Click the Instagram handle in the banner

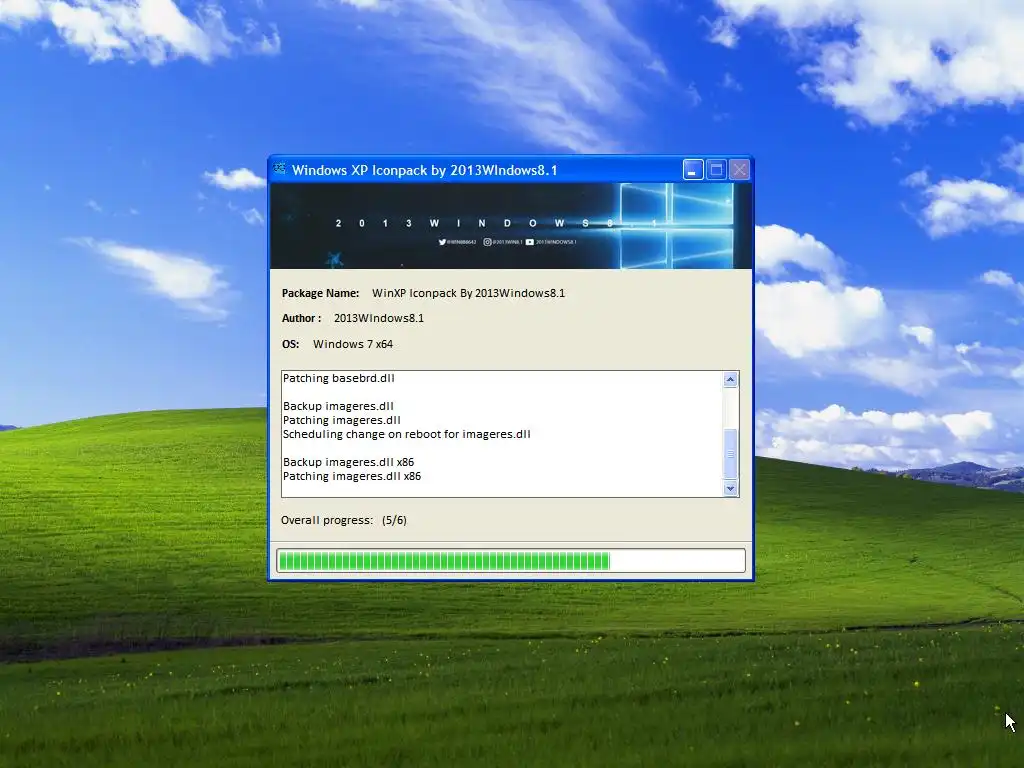pos(503,242)
